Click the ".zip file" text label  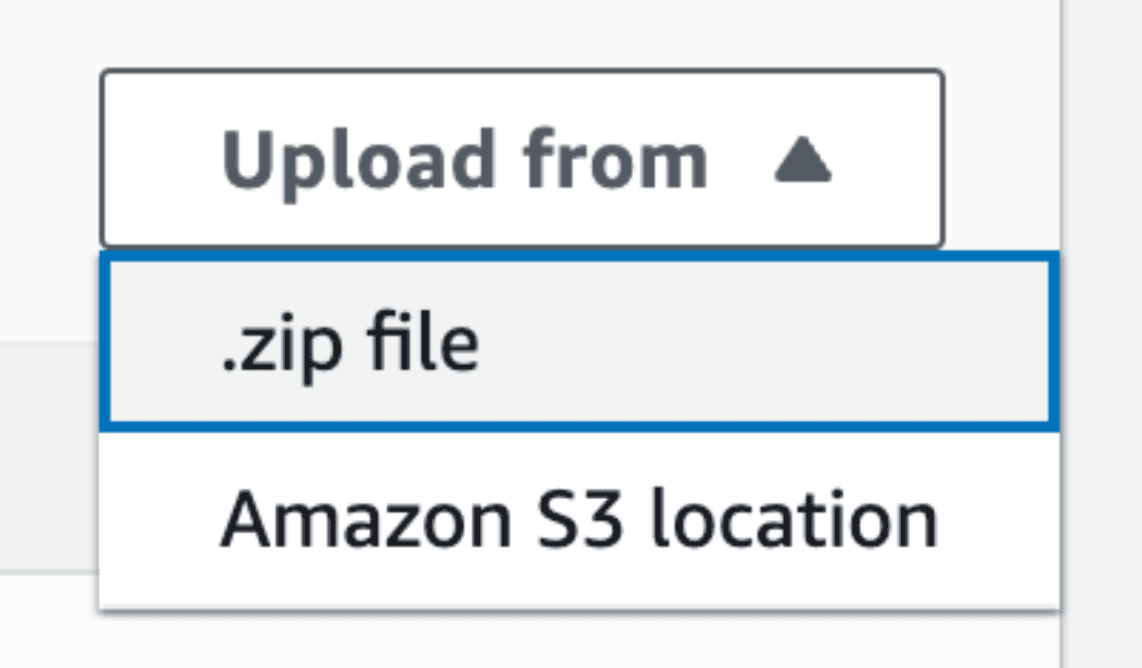click(349, 342)
